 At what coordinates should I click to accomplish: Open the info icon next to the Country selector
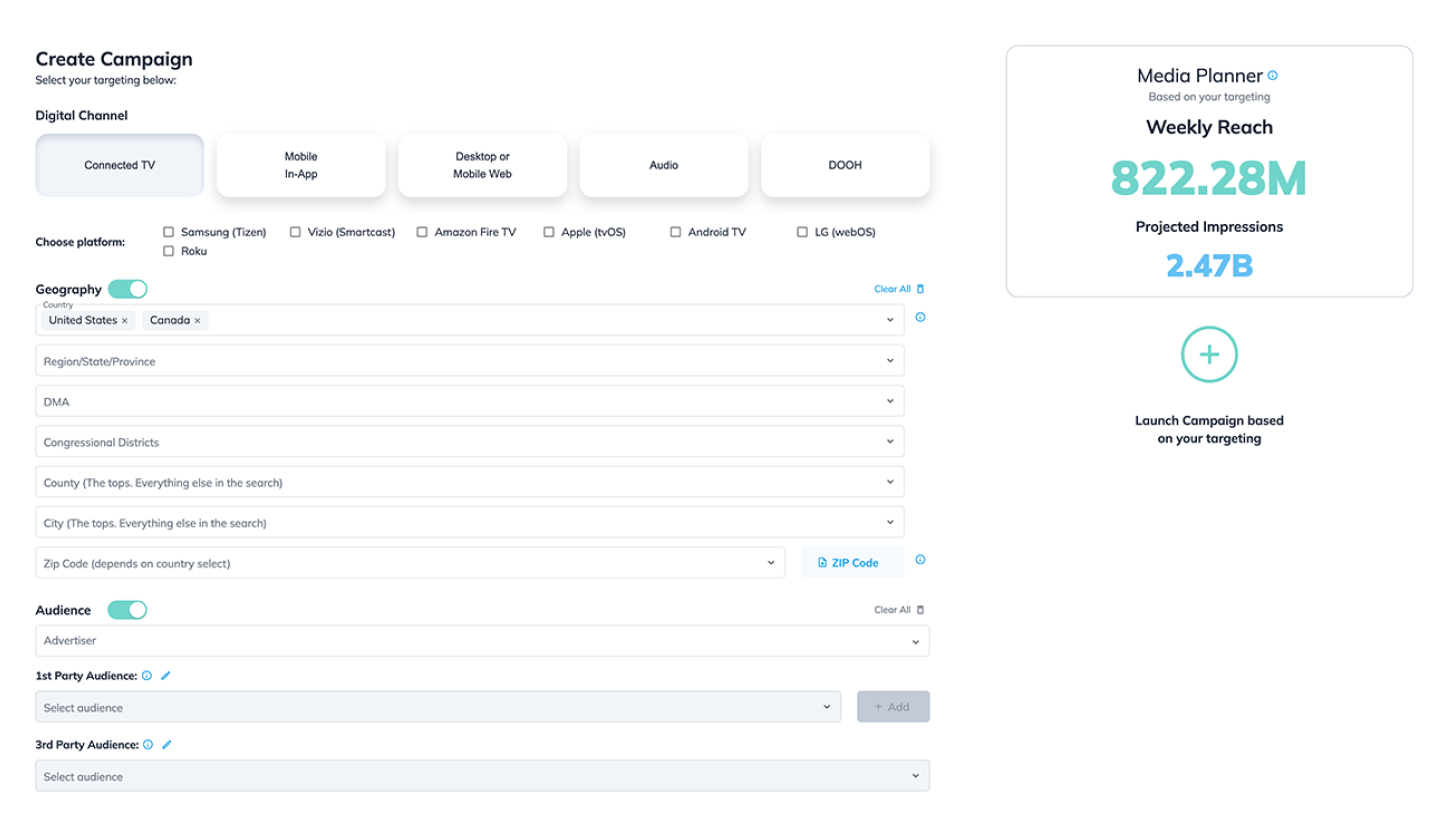[x=920, y=317]
